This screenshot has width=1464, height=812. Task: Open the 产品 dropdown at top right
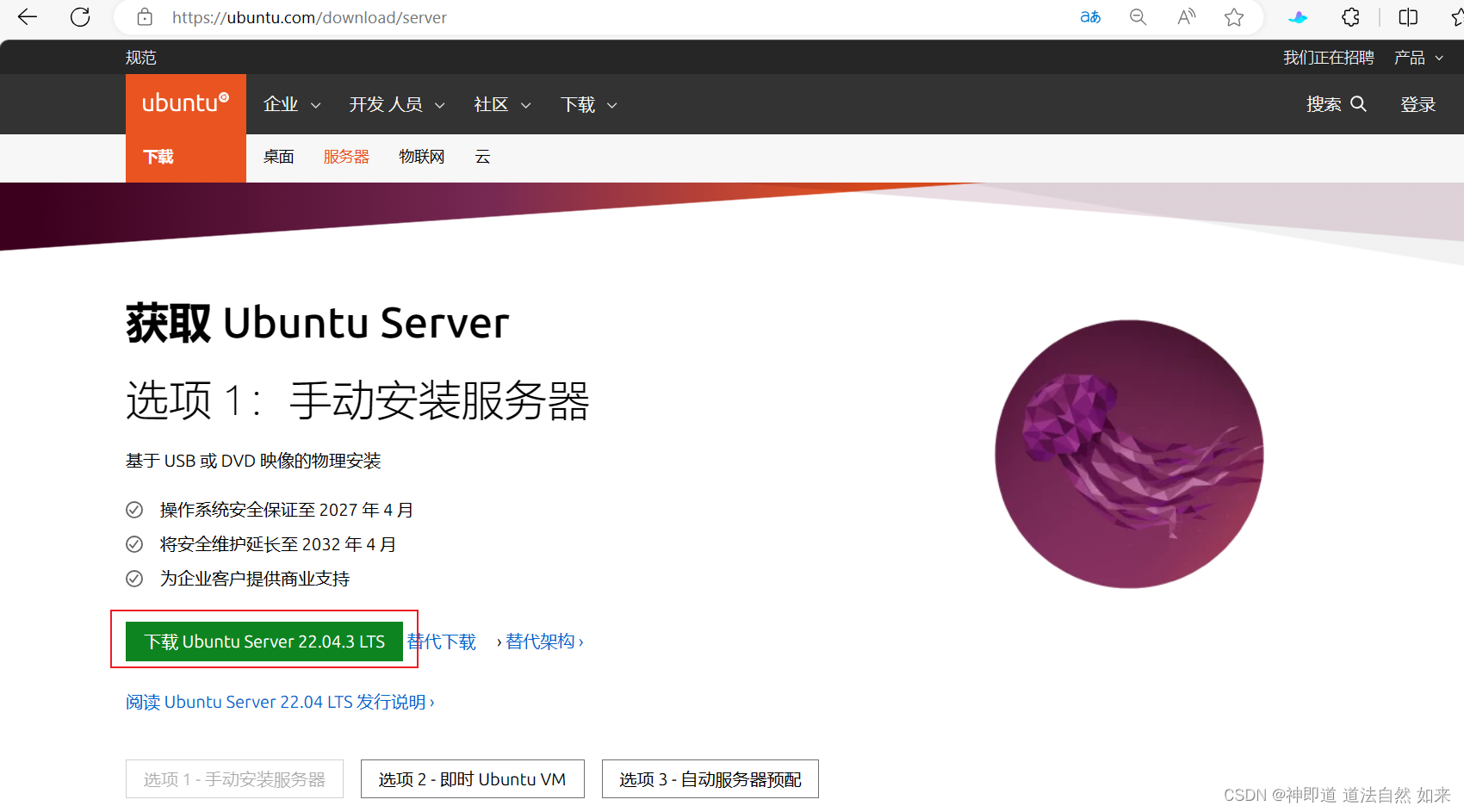[1417, 57]
